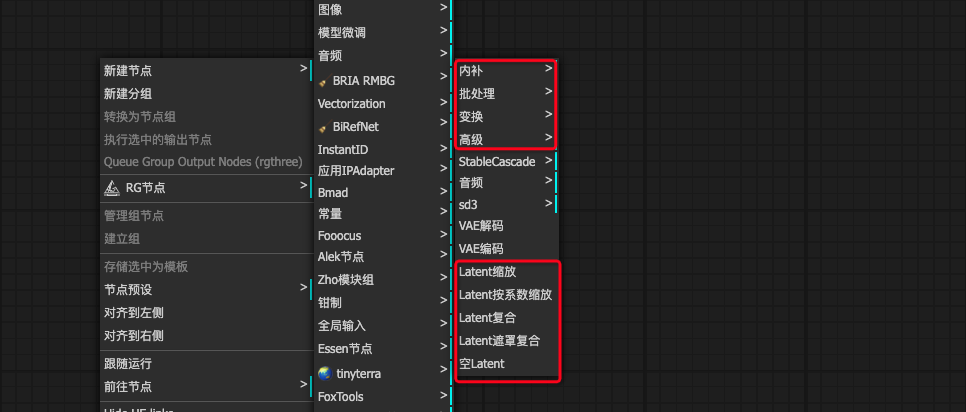The width and height of the screenshot is (966, 412).
Task: Open the Alek节点 submenu
Action: point(383,257)
